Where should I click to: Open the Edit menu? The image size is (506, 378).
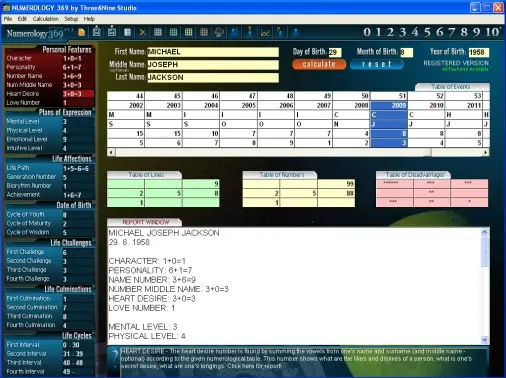(x=22, y=19)
